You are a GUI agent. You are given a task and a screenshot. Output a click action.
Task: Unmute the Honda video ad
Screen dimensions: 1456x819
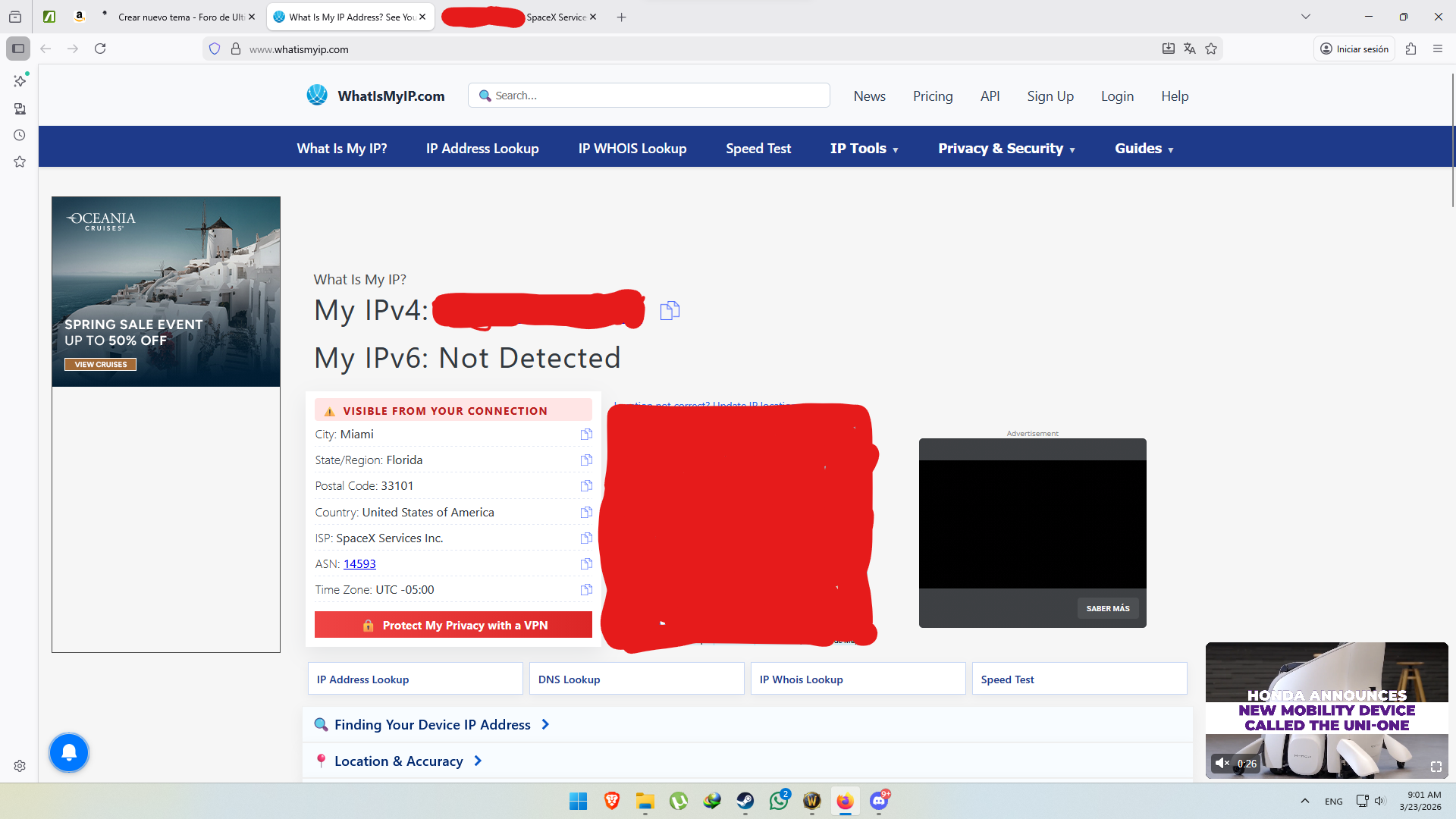[1222, 763]
